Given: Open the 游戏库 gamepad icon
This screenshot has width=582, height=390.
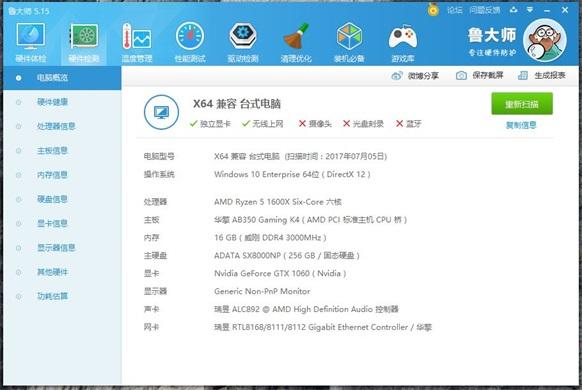Looking at the screenshot, I should [x=403, y=42].
